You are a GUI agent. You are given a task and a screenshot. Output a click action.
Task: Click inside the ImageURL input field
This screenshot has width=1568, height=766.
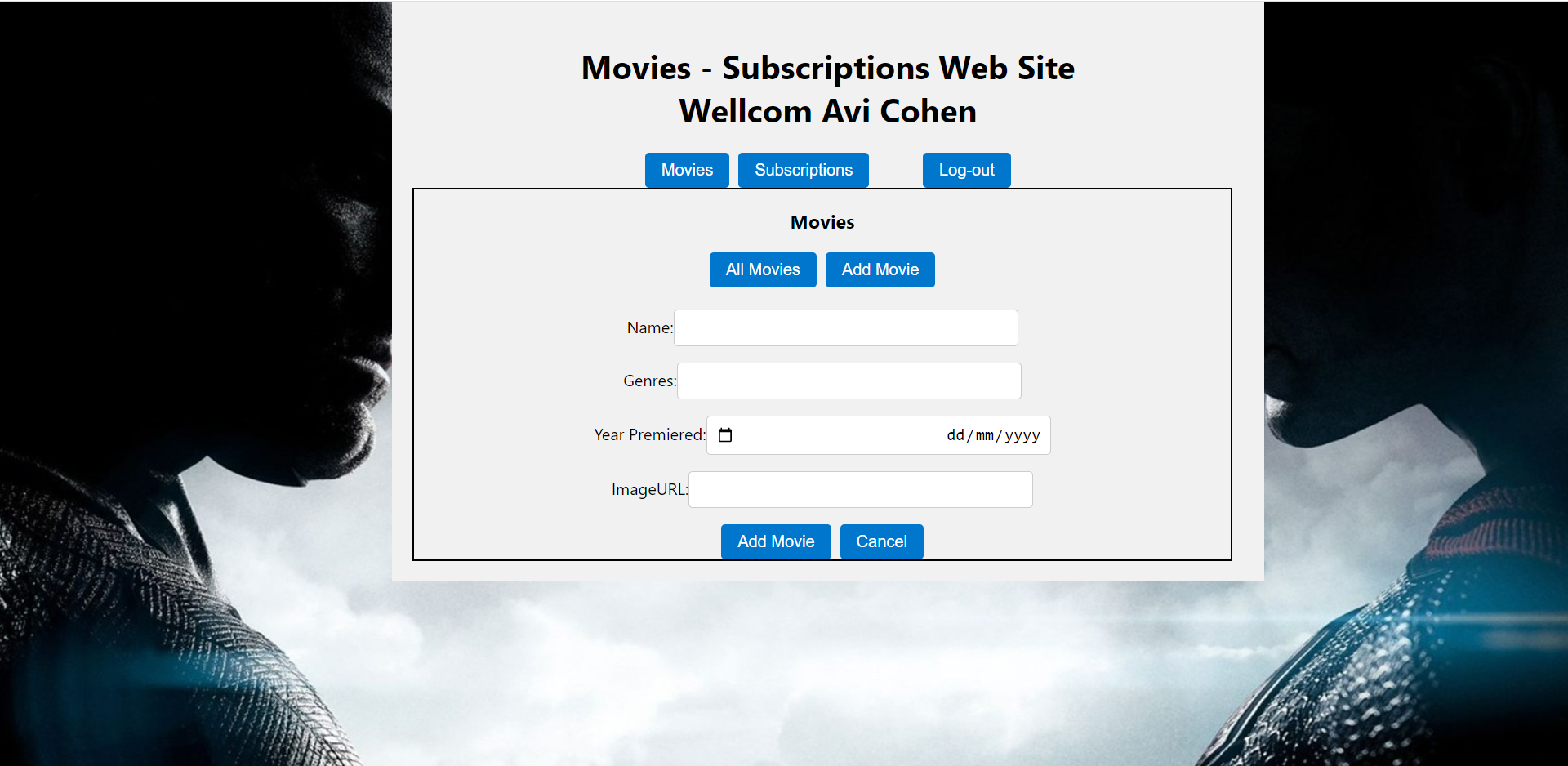click(x=860, y=489)
